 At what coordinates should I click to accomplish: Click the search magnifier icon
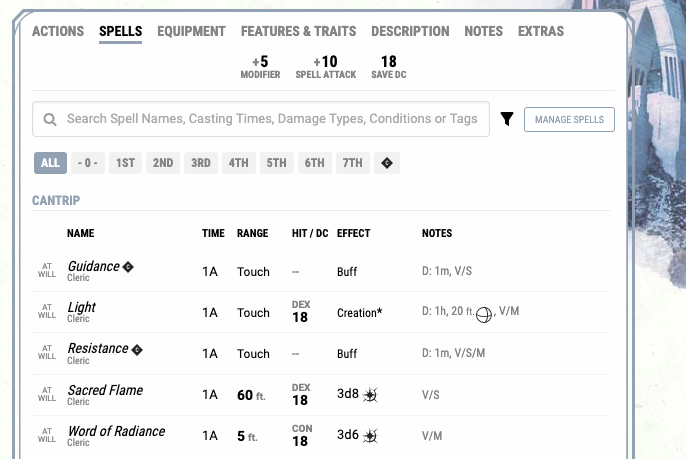tap(50, 119)
